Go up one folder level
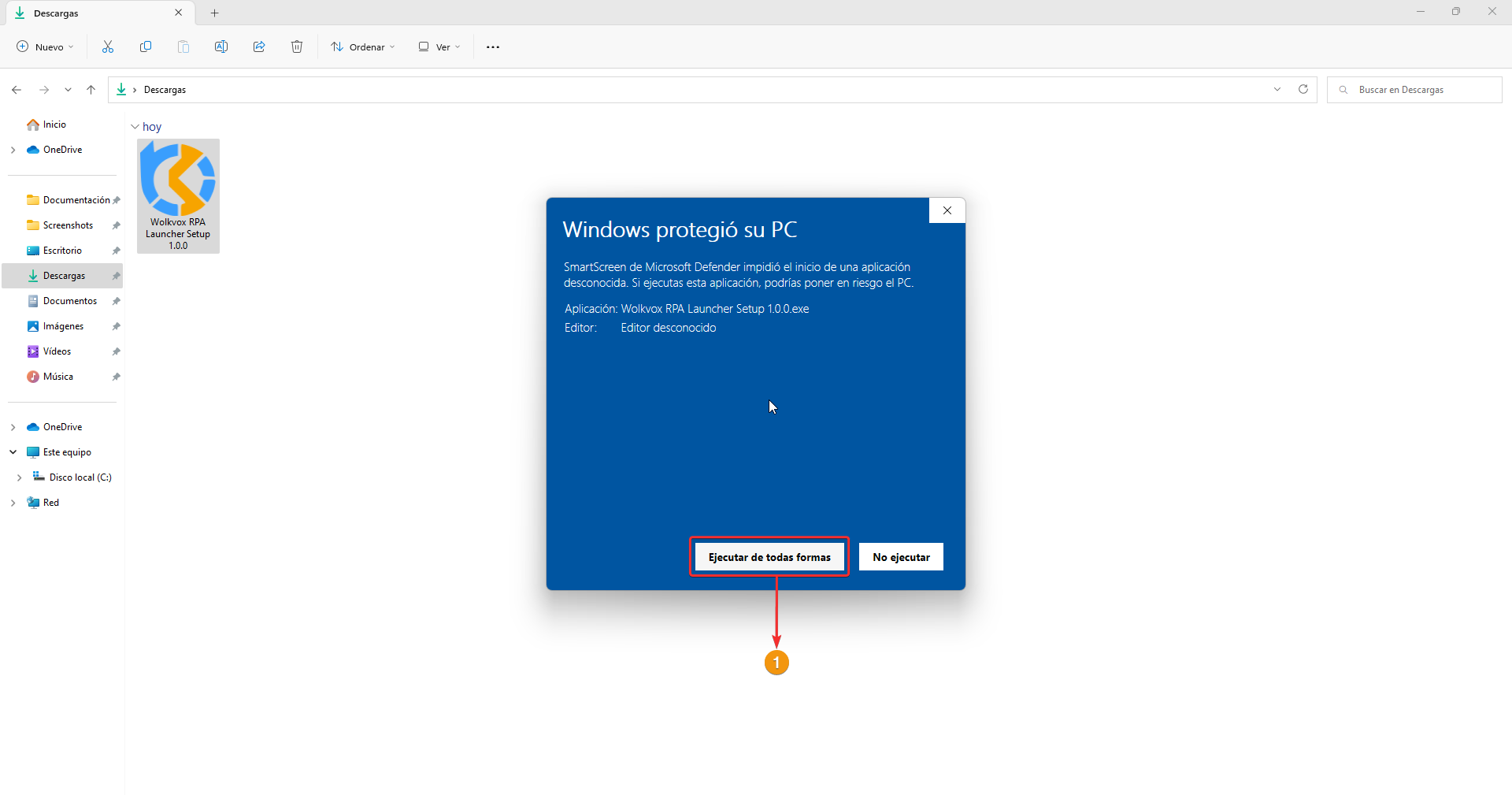Screen dimensions: 1512x795 coord(91,90)
